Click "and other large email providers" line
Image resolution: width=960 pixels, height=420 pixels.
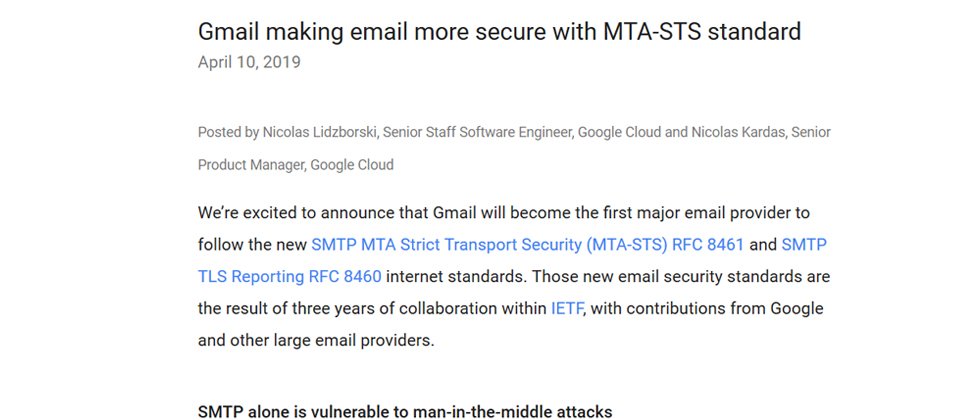pos(316,340)
